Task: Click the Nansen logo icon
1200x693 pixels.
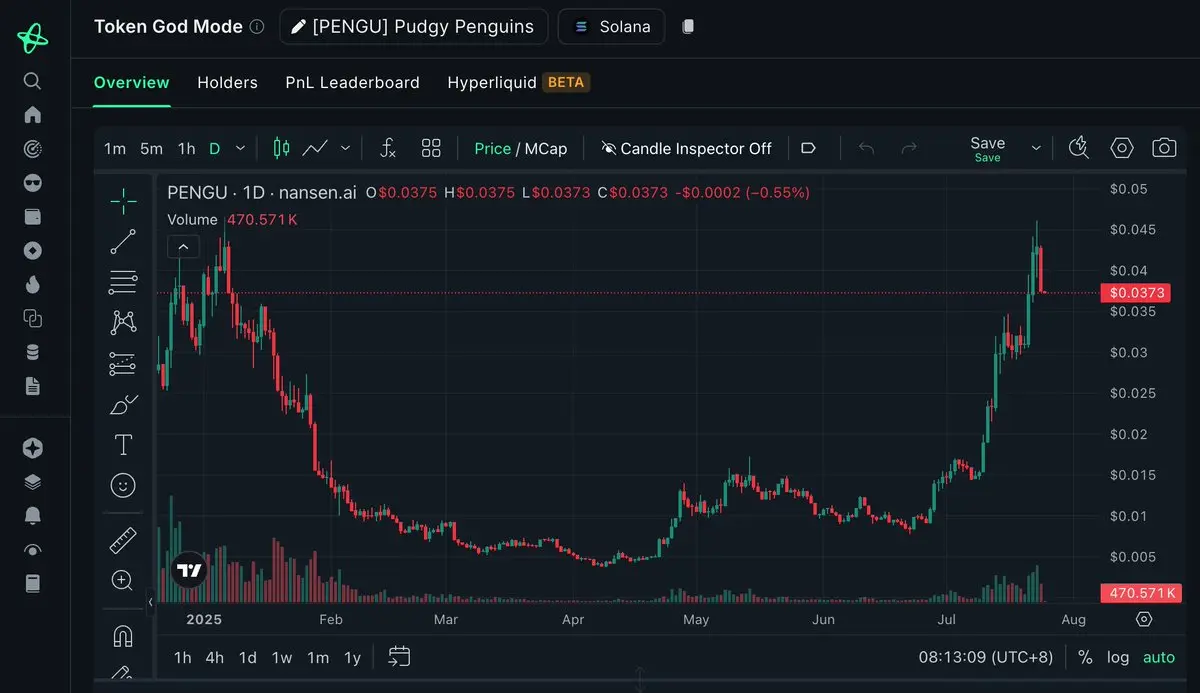Action: tap(33, 38)
